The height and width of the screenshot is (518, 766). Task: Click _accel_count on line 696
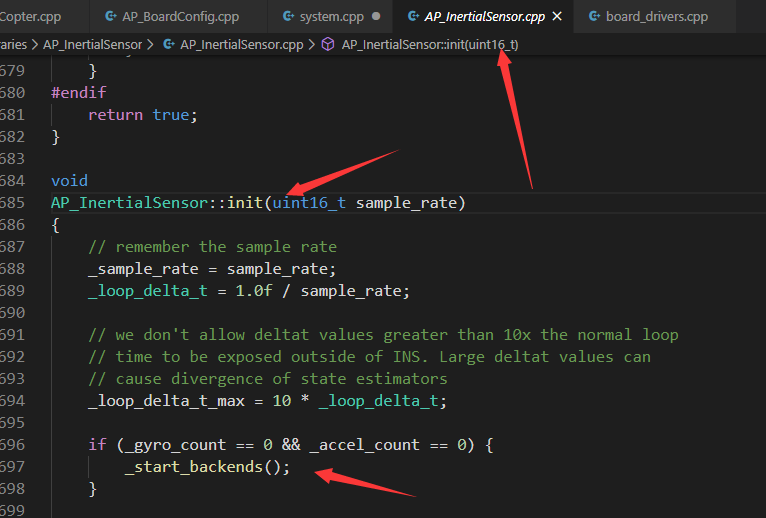click(x=364, y=444)
